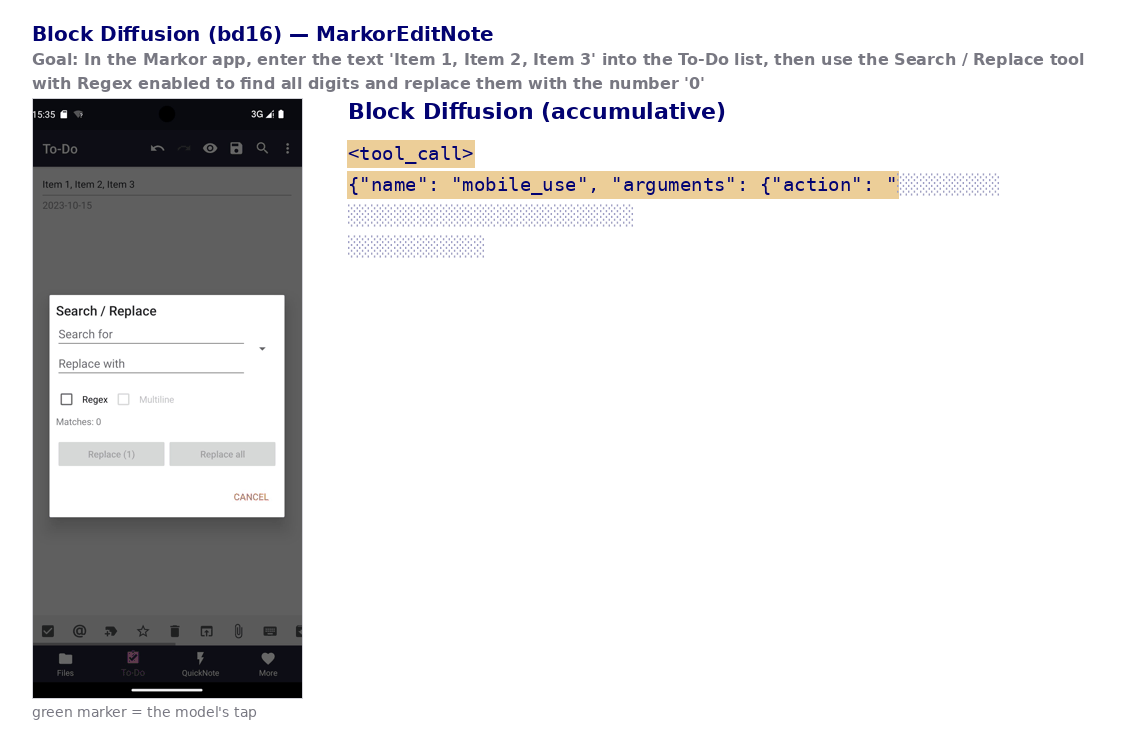Open the three-dot overflow menu

[x=288, y=148]
